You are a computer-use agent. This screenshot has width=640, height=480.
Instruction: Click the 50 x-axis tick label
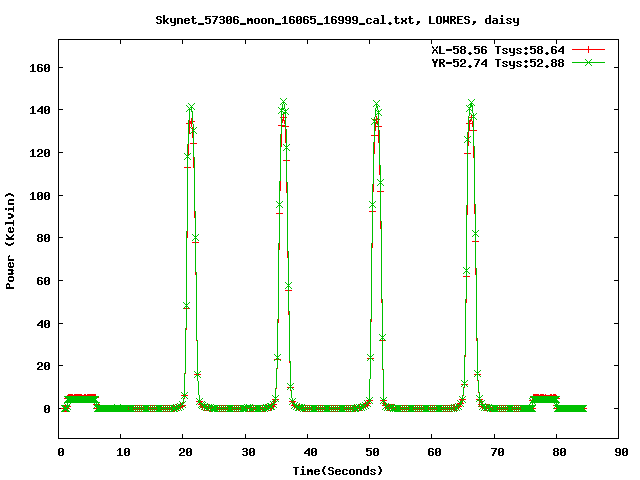tap(372, 452)
